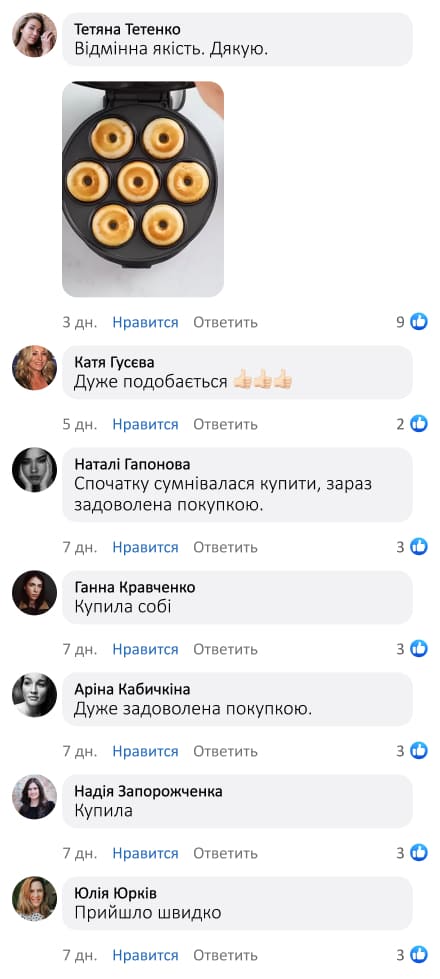
Task: Open Надія Запорожченка's profile avatar
Action: pyautogui.click(x=34, y=797)
